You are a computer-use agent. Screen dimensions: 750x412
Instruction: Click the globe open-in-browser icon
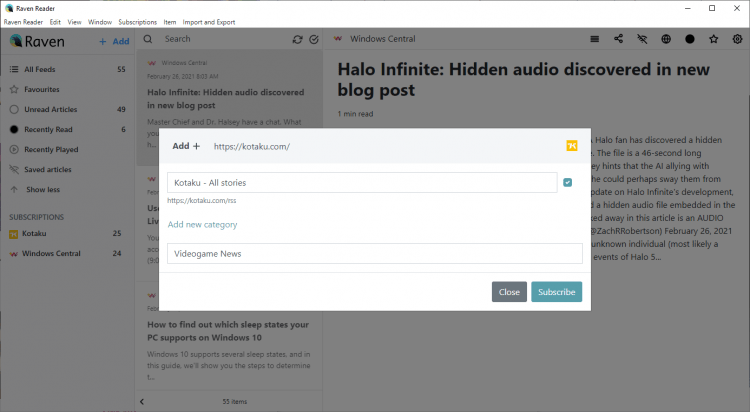point(666,39)
